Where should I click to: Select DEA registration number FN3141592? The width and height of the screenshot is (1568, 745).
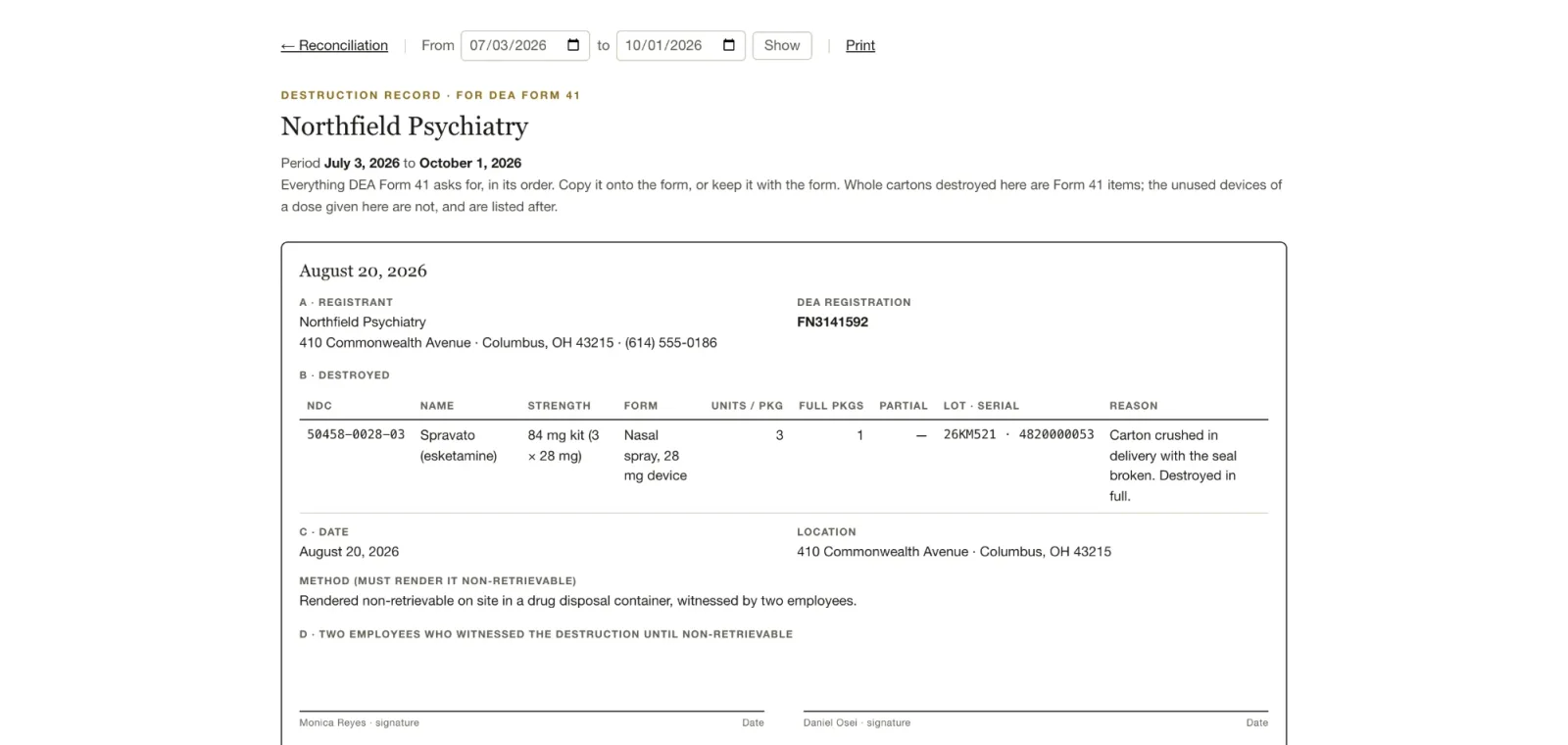point(833,322)
